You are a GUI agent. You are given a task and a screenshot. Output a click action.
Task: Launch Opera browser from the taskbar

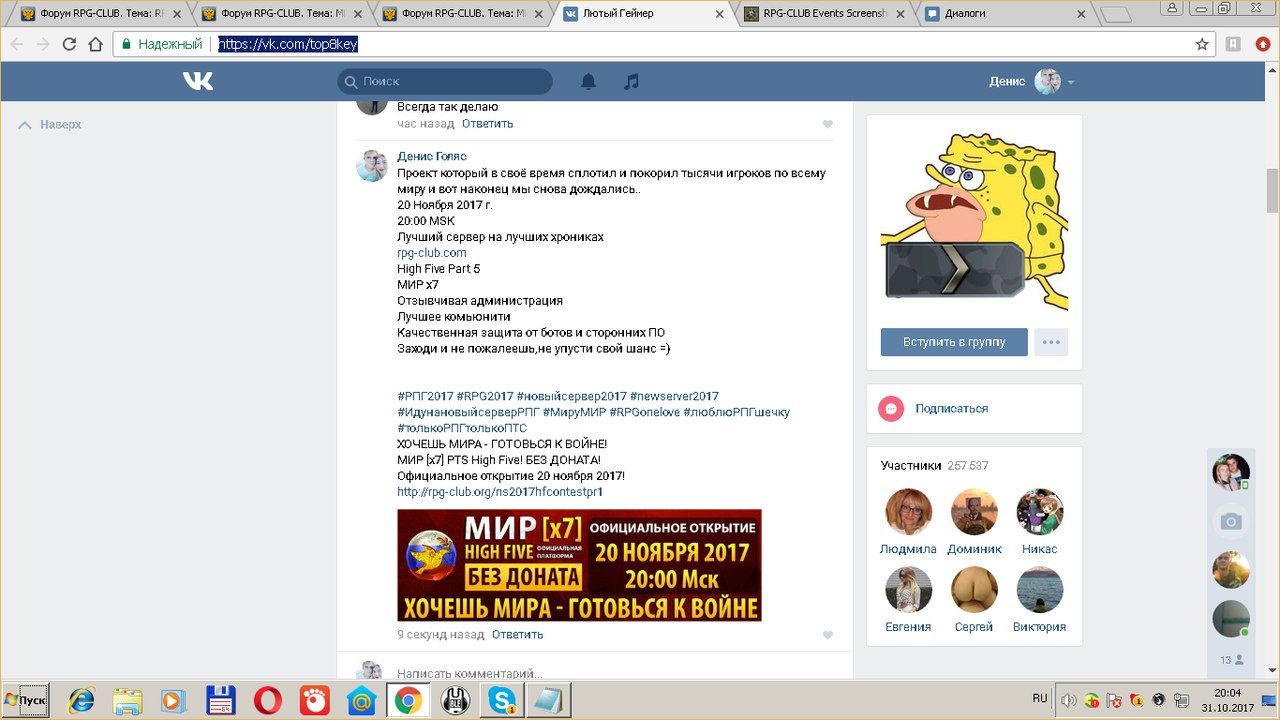click(x=267, y=700)
